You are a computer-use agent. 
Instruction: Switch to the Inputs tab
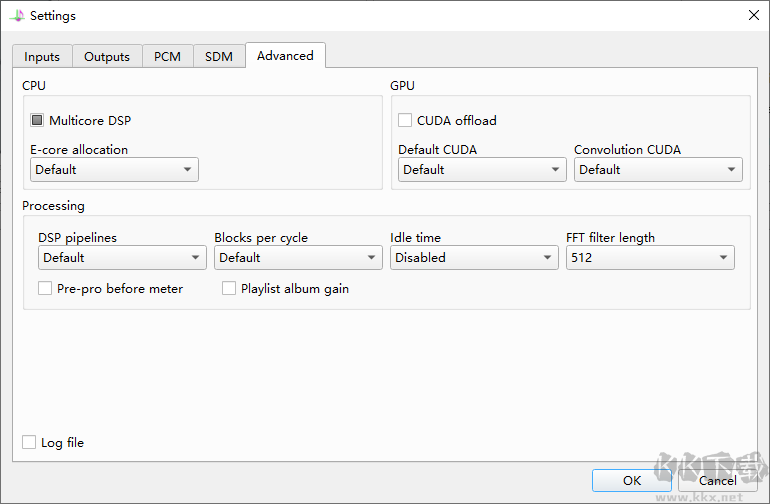42,57
